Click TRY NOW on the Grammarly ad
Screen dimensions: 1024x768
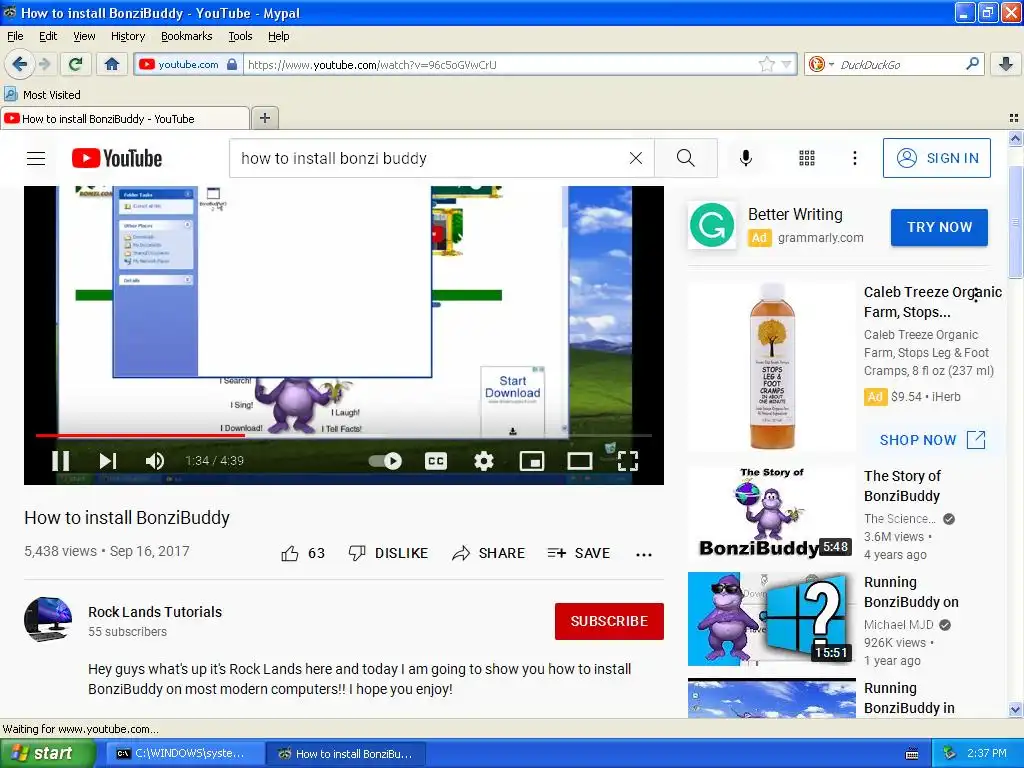[x=939, y=227]
